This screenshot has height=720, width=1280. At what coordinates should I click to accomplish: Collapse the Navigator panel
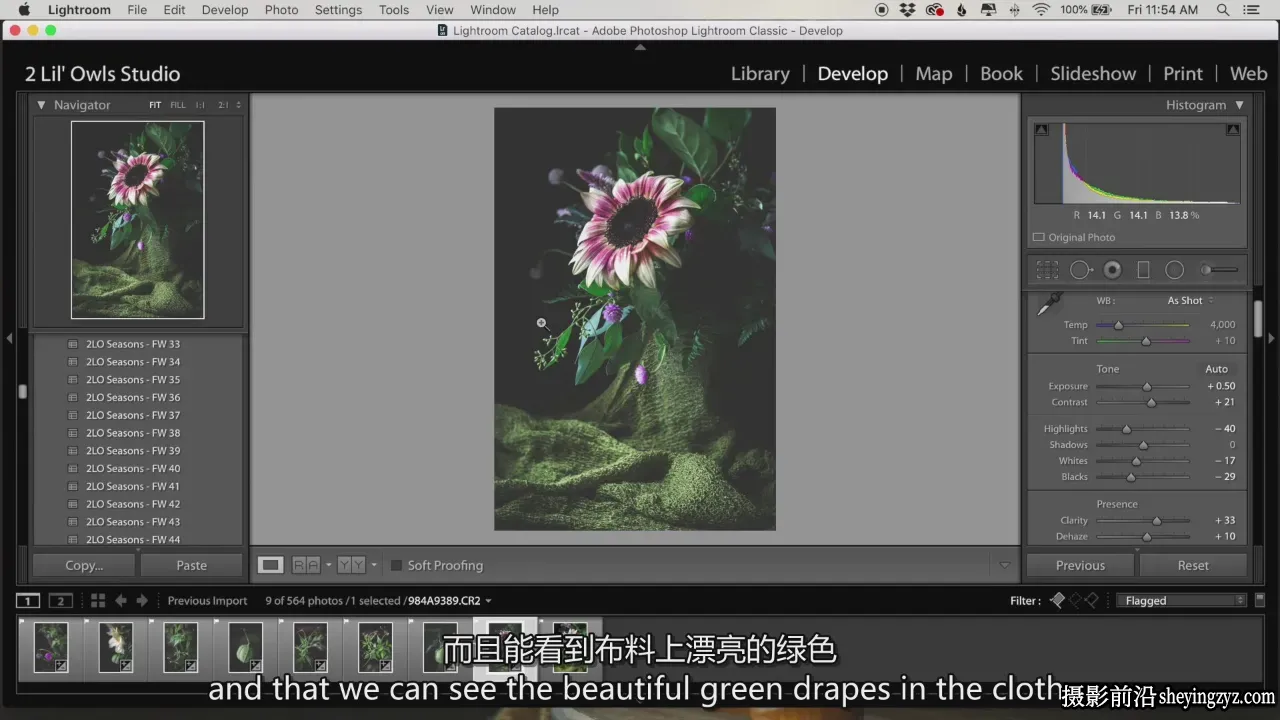point(41,105)
